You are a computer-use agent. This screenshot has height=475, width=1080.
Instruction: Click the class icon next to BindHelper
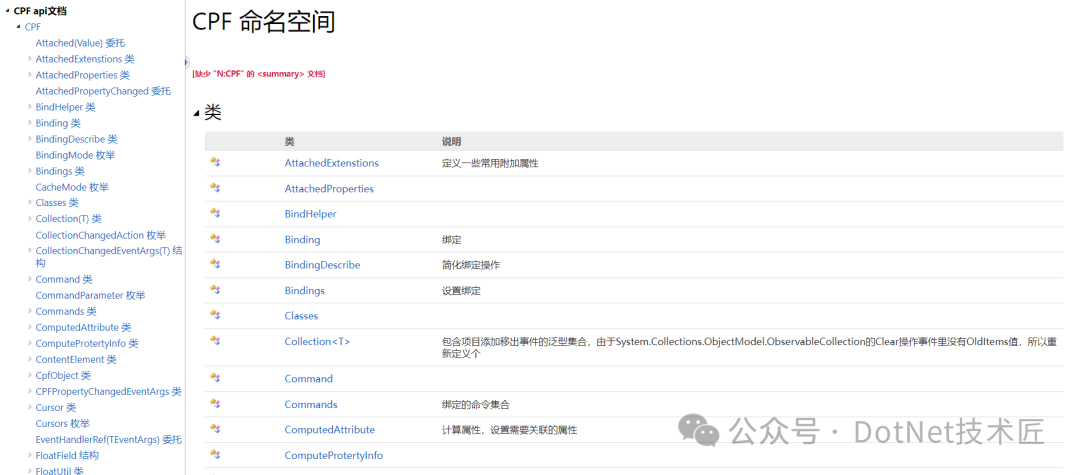214,213
